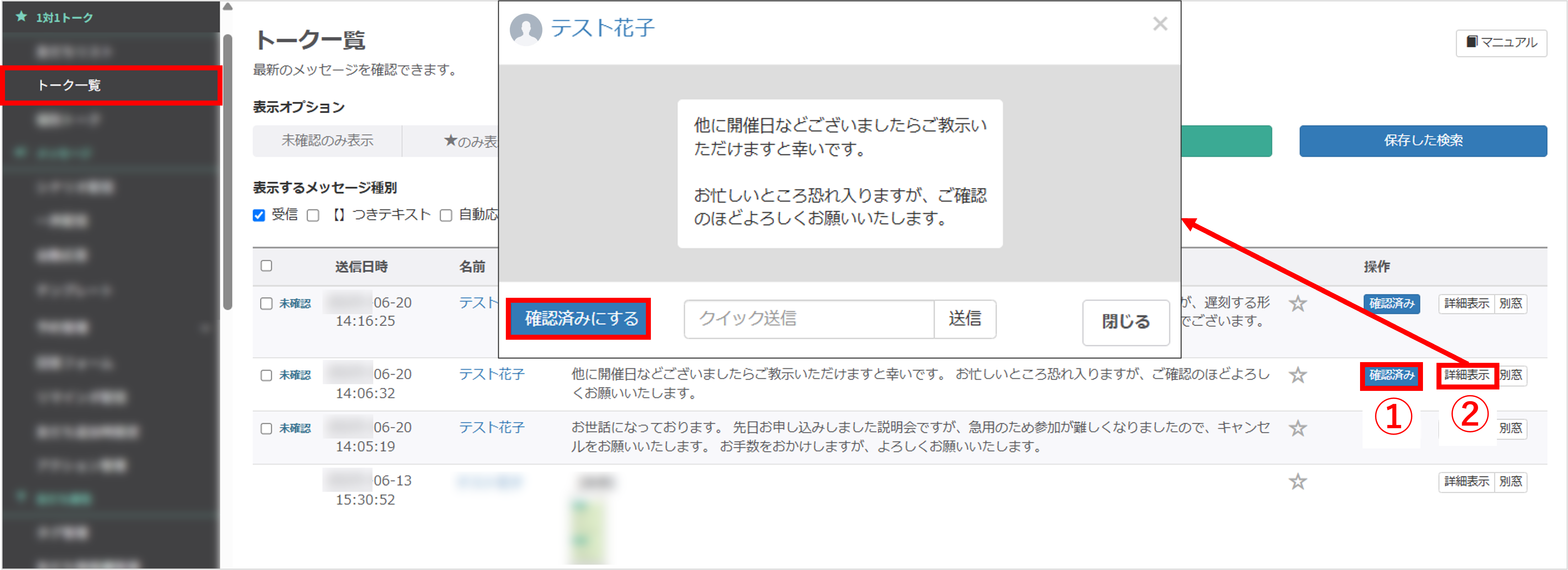1568x570 pixels.
Task: Open テスト花子 link in 14:06:32 row
Action: coord(491,375)
